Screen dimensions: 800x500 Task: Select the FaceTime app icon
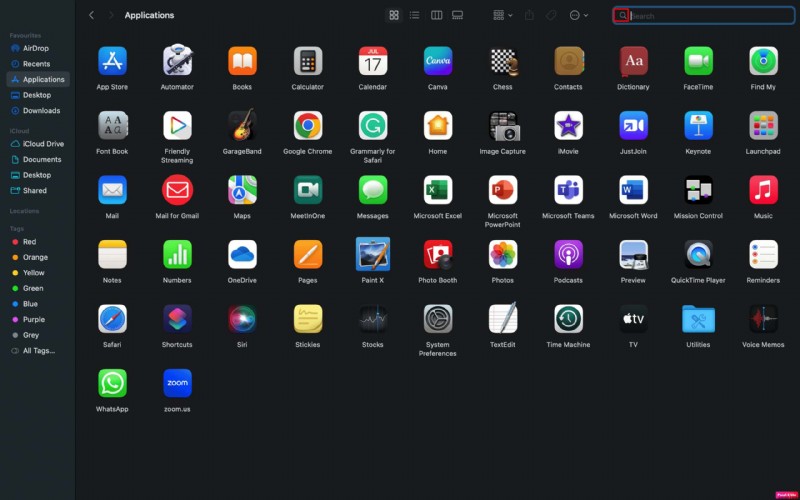[698, 61]
